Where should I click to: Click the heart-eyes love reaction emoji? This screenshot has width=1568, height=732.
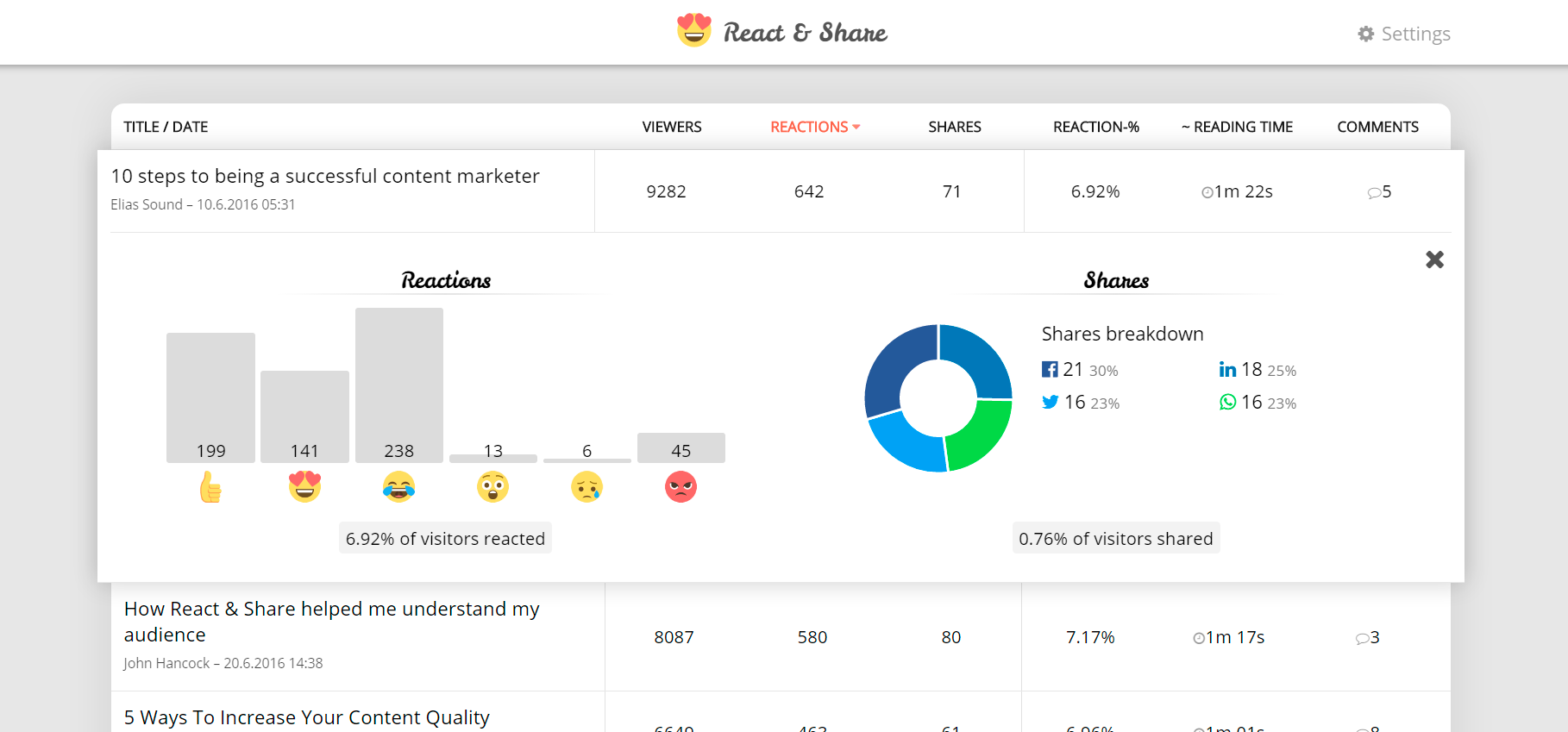click(x=304, y=487)
